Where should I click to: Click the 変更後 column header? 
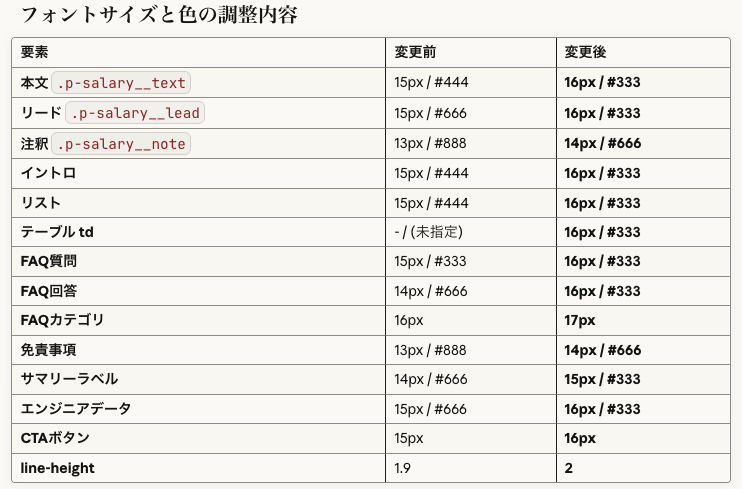(585, 52)
